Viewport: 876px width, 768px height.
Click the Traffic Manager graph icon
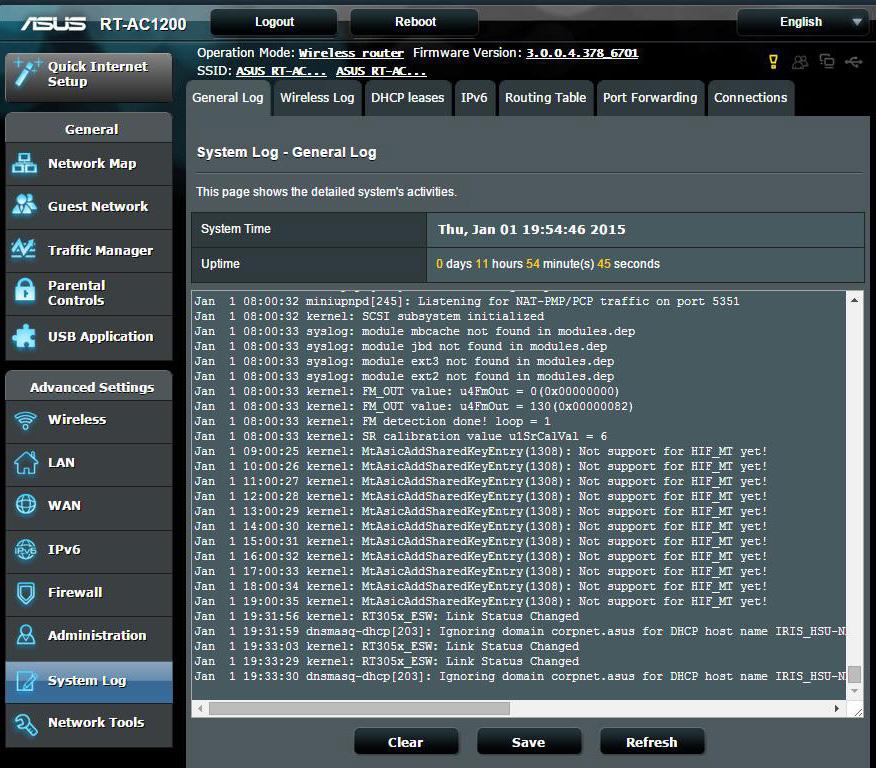(23, 249)
